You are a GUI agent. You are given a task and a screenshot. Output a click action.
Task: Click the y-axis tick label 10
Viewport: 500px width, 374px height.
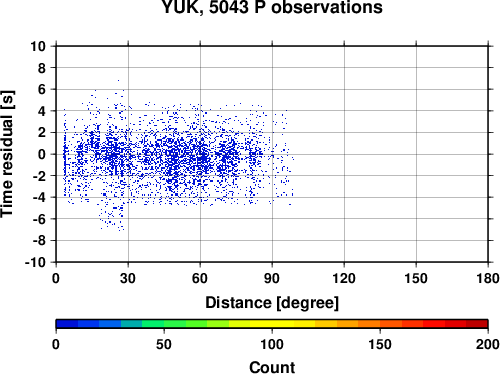pyautogui.click(x=38, y=46)
